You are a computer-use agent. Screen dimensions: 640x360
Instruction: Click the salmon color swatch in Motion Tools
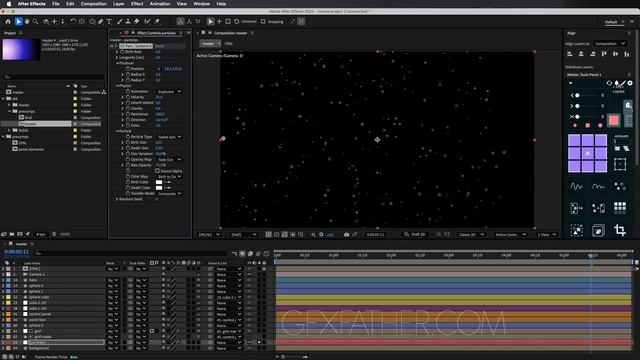(x=613, y=120)
